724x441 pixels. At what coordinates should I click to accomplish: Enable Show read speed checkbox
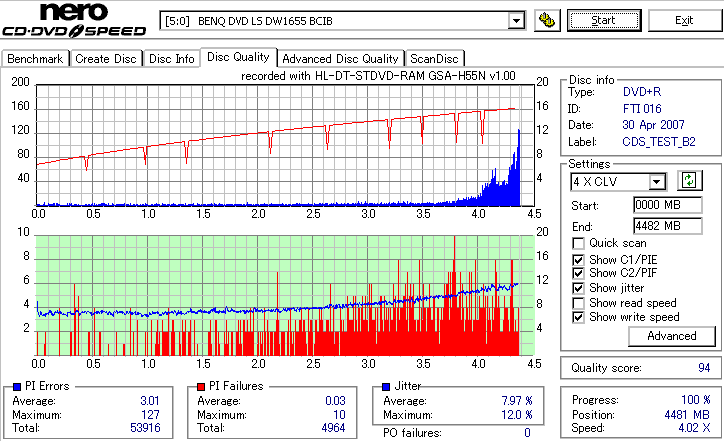point(578,303)
